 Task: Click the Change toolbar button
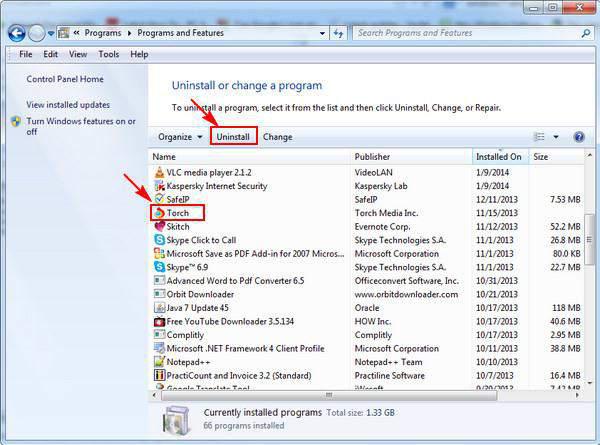coord(277,137)
